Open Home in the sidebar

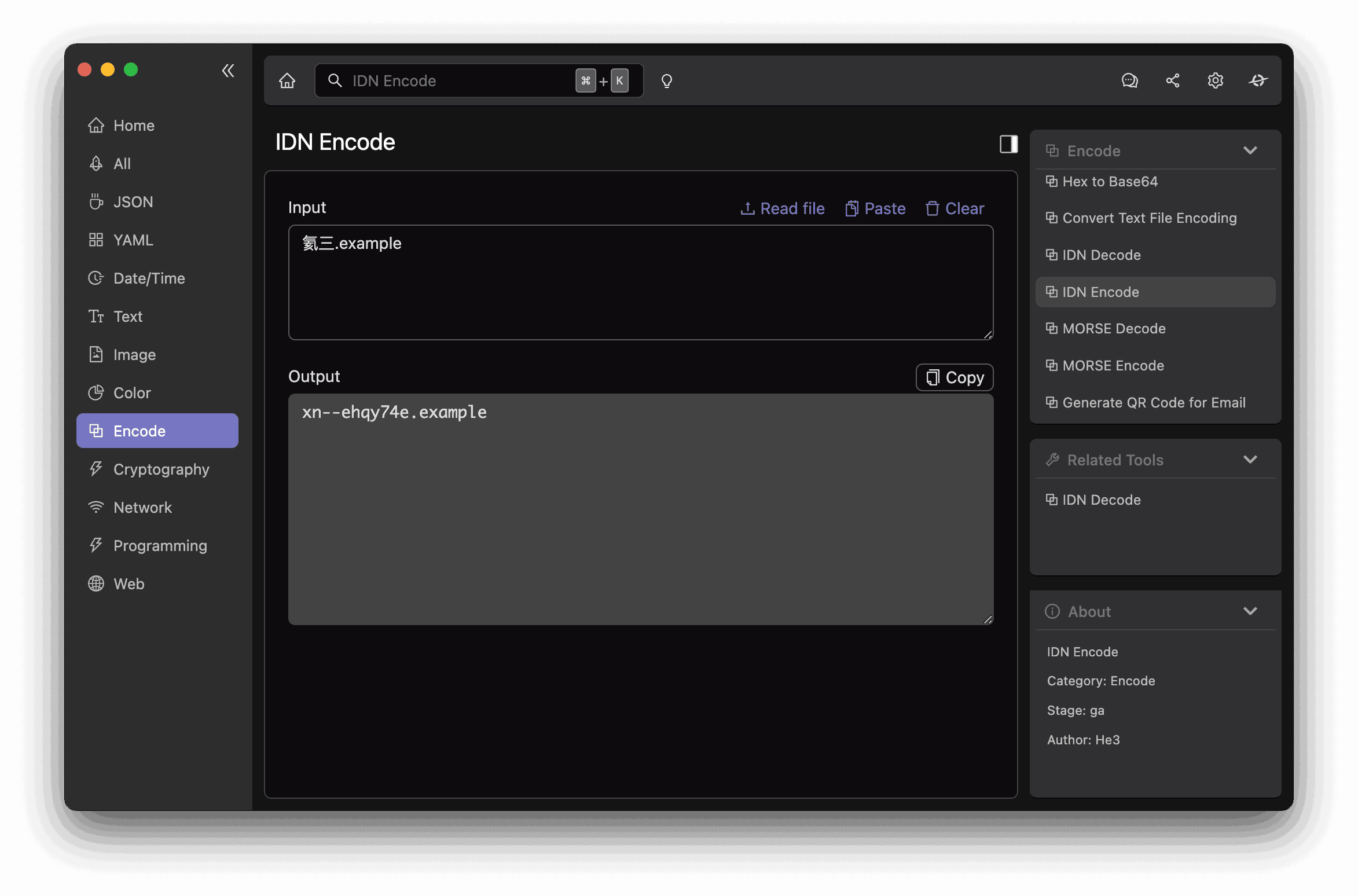157,126
